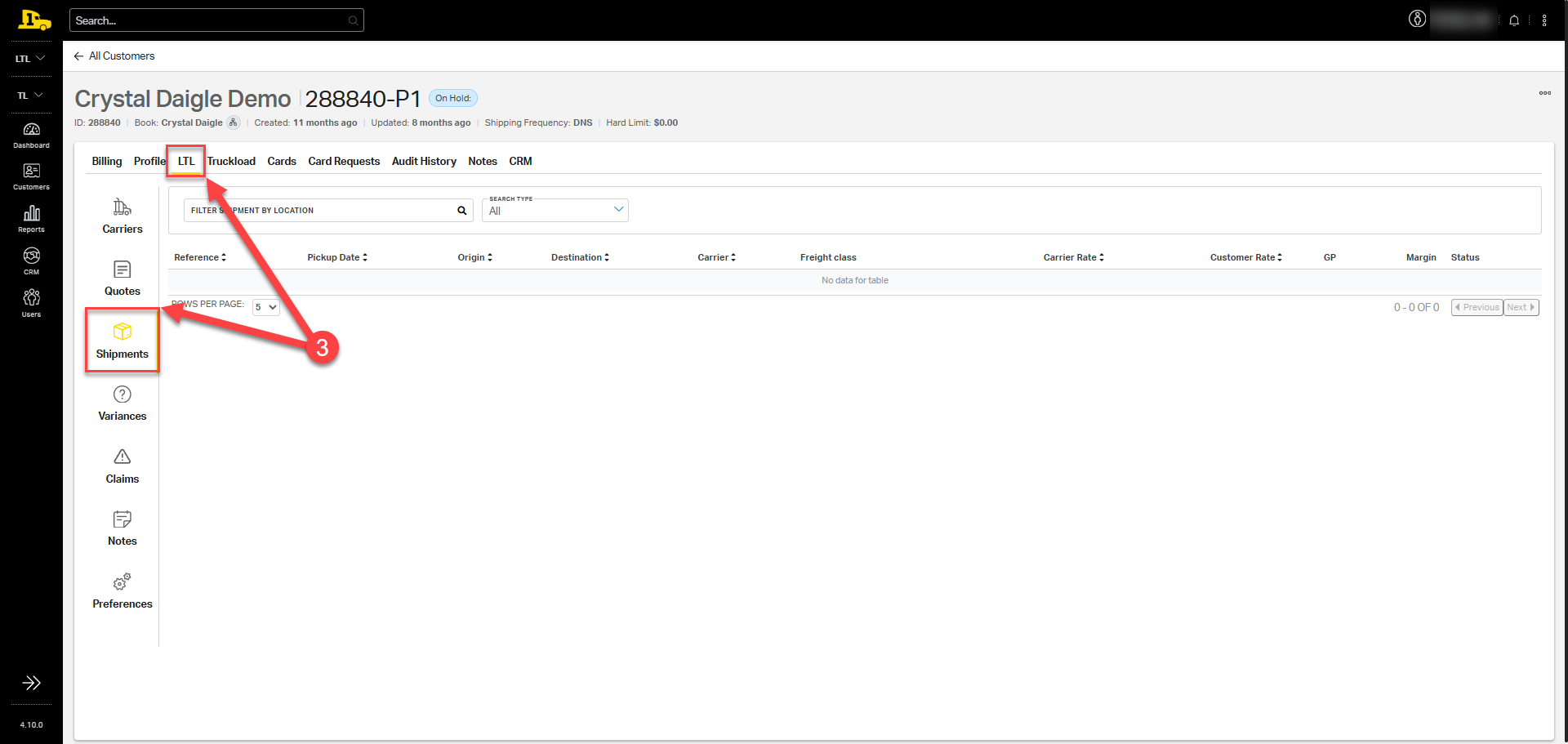The width and height of the screenshot is (1568, 744).
Task: Expand the TL sidebar menu
Action: point(31,96)
